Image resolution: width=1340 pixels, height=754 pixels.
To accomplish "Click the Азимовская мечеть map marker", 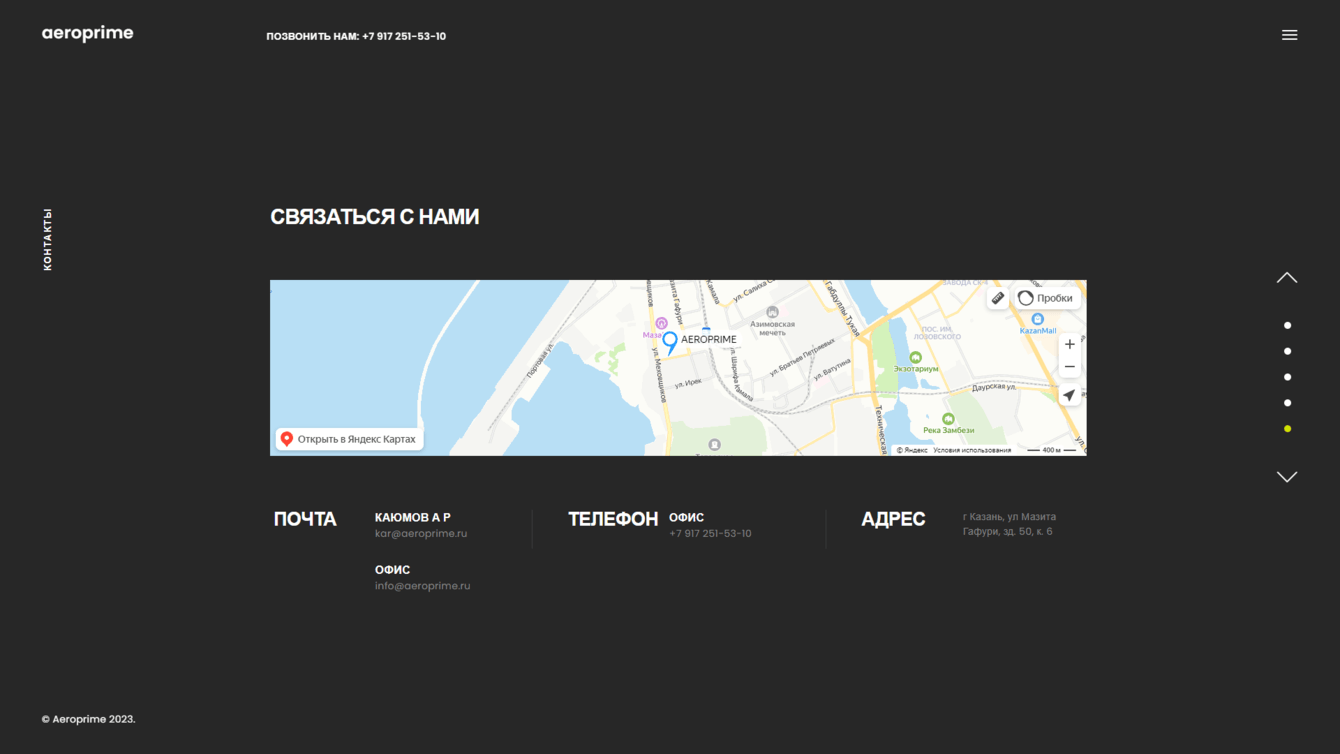I will click(772, 313).
